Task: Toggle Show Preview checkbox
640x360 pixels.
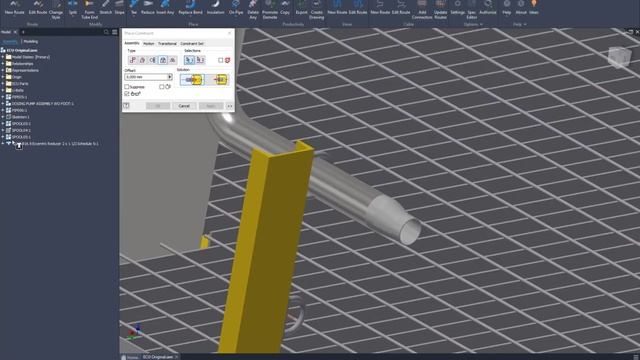Action: (127, 94)
